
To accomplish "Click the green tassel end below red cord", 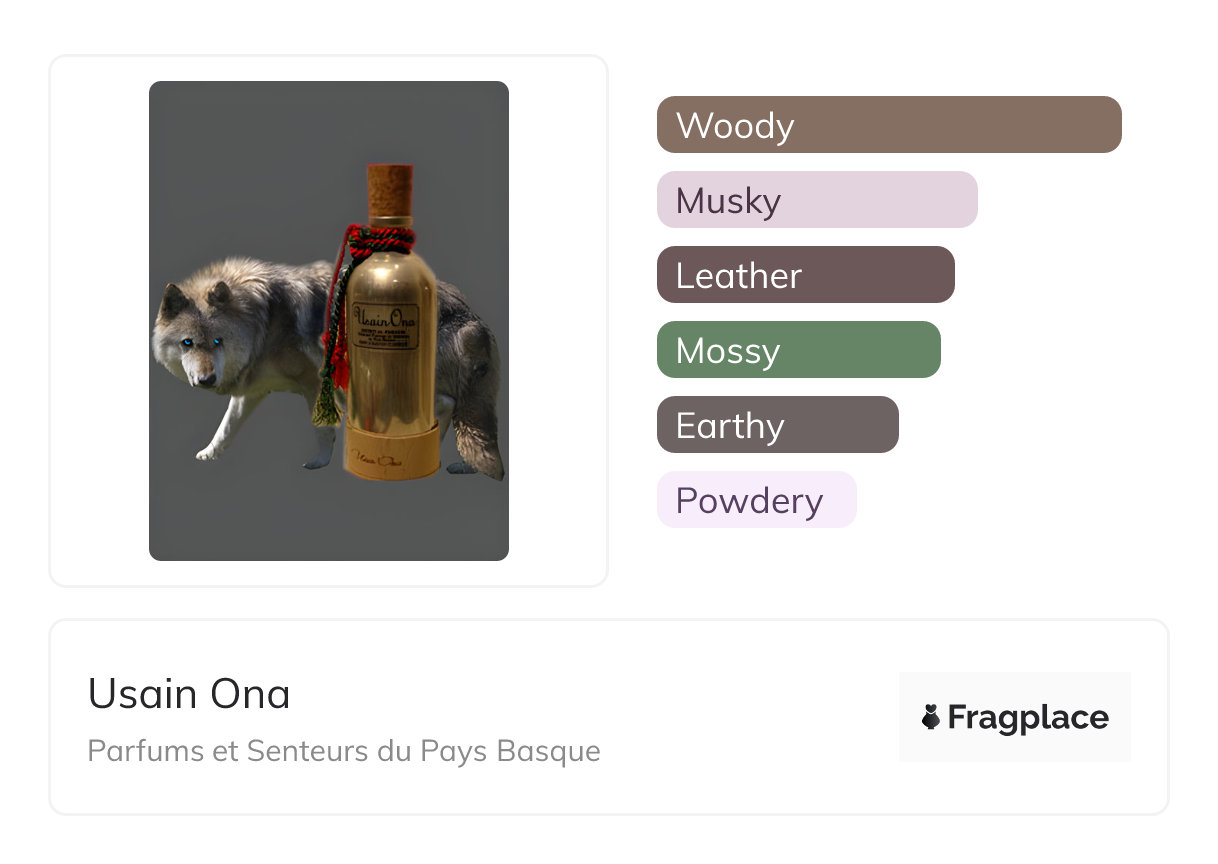I will pyautogui.click(x=324, y=410).
